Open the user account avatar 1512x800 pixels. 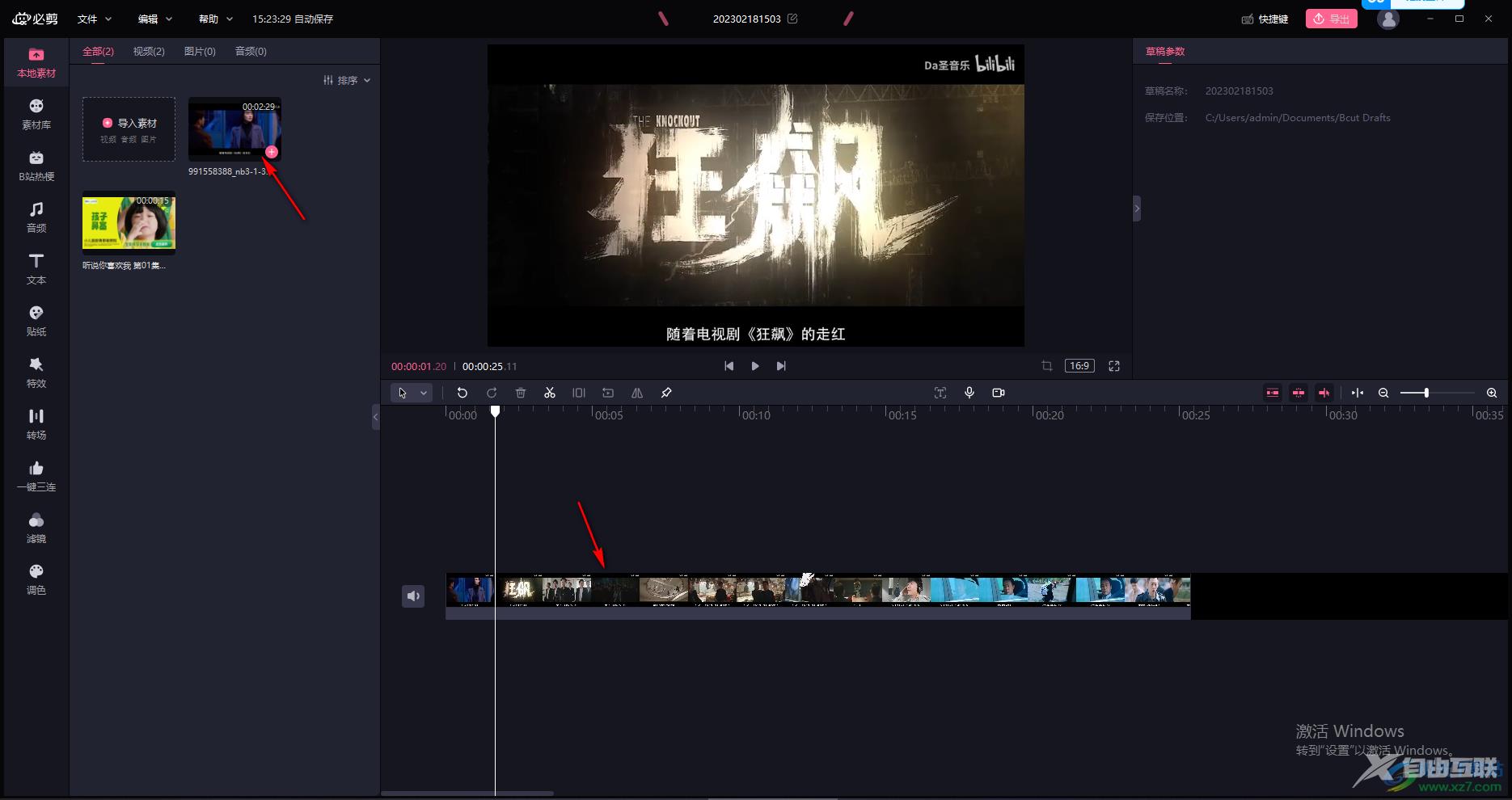point(1388,19)
